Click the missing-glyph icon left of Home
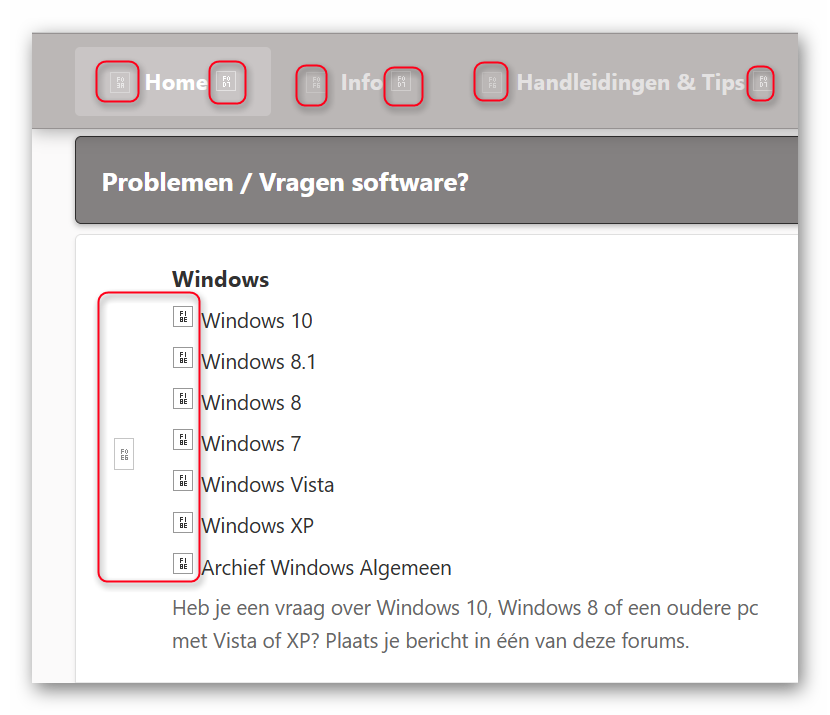Image resolution: width=830 pixels, height=715 pixels. [120, 83]
